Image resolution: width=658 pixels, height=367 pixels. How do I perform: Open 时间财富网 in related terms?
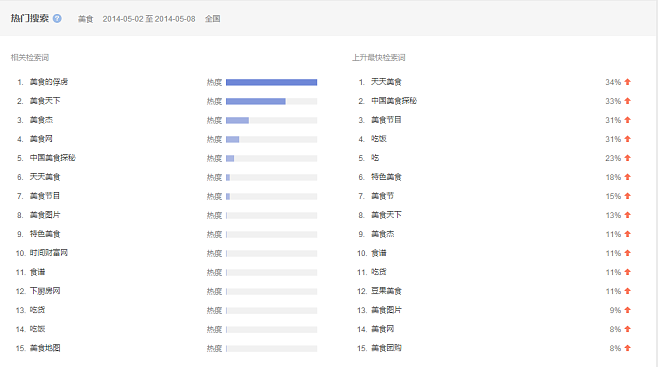49,253
